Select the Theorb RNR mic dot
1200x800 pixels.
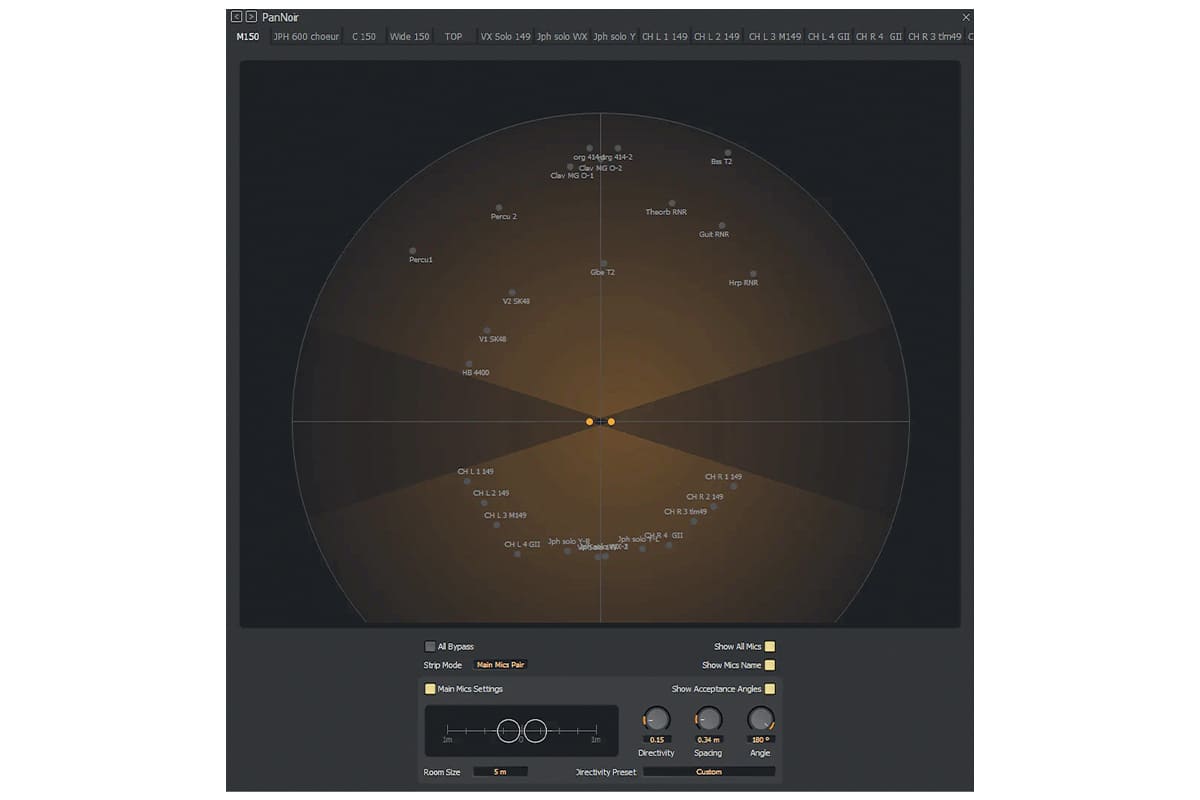(x=672, y=203)
